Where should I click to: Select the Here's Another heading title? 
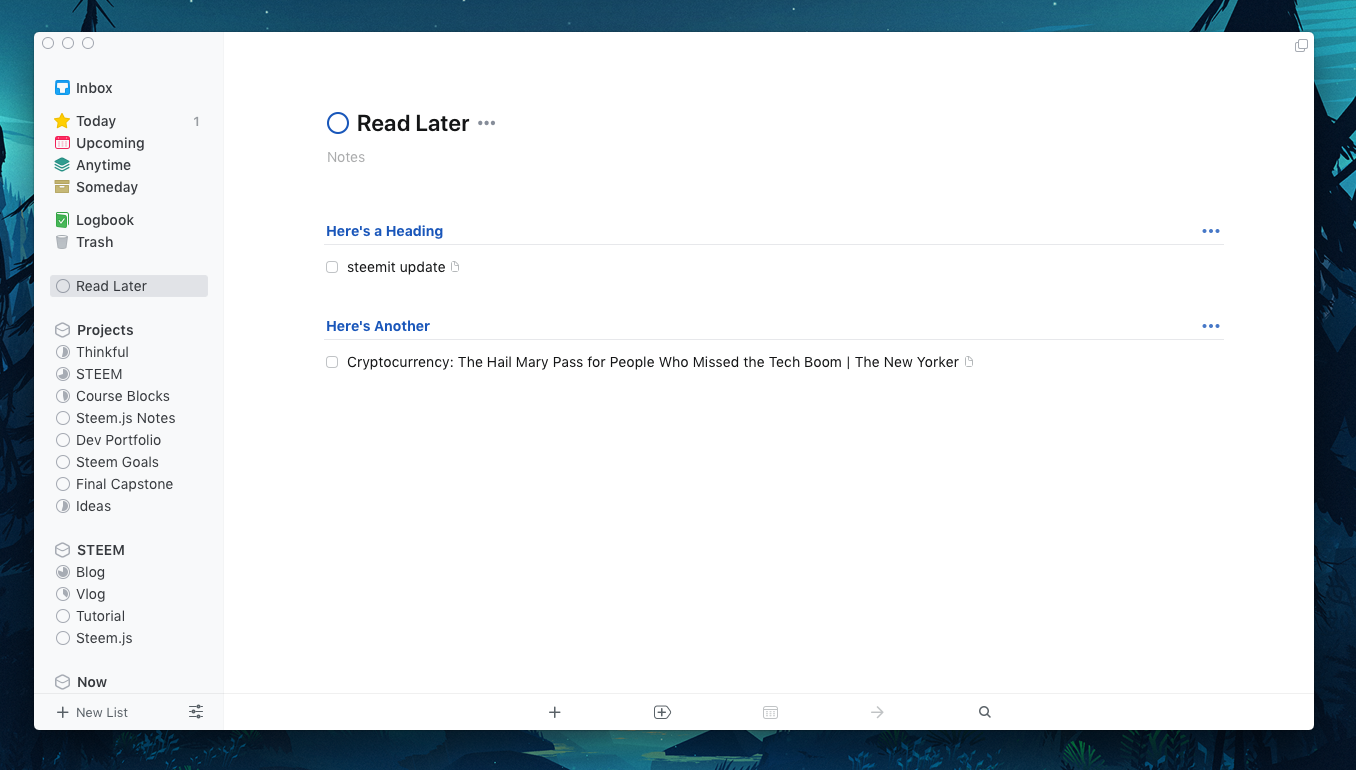[x=378, y=326]
